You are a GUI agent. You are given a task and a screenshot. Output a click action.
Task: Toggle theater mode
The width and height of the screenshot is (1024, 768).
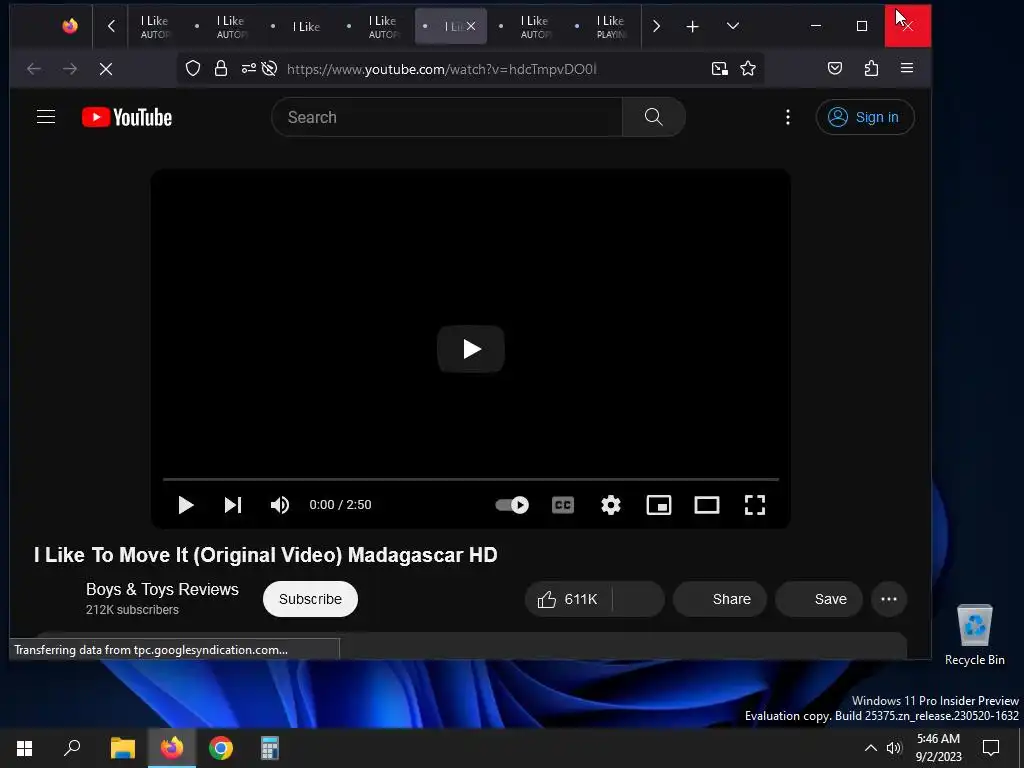[707, 505]
